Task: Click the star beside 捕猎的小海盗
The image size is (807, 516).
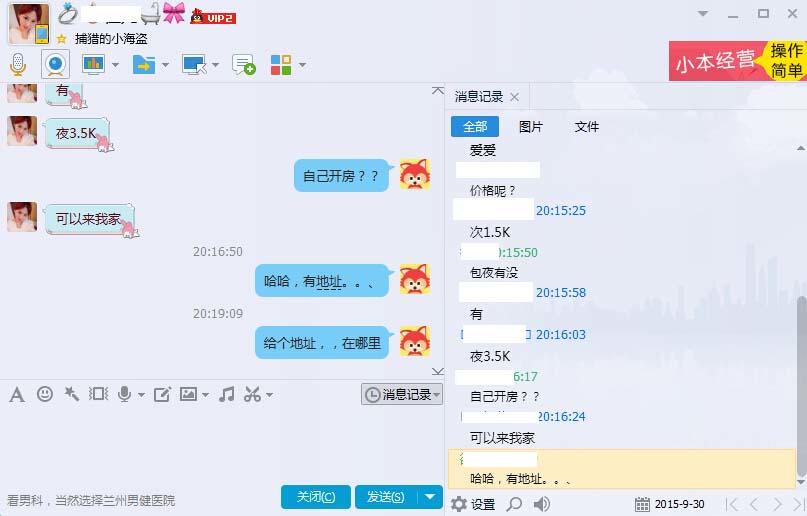Action: [62, 39]
